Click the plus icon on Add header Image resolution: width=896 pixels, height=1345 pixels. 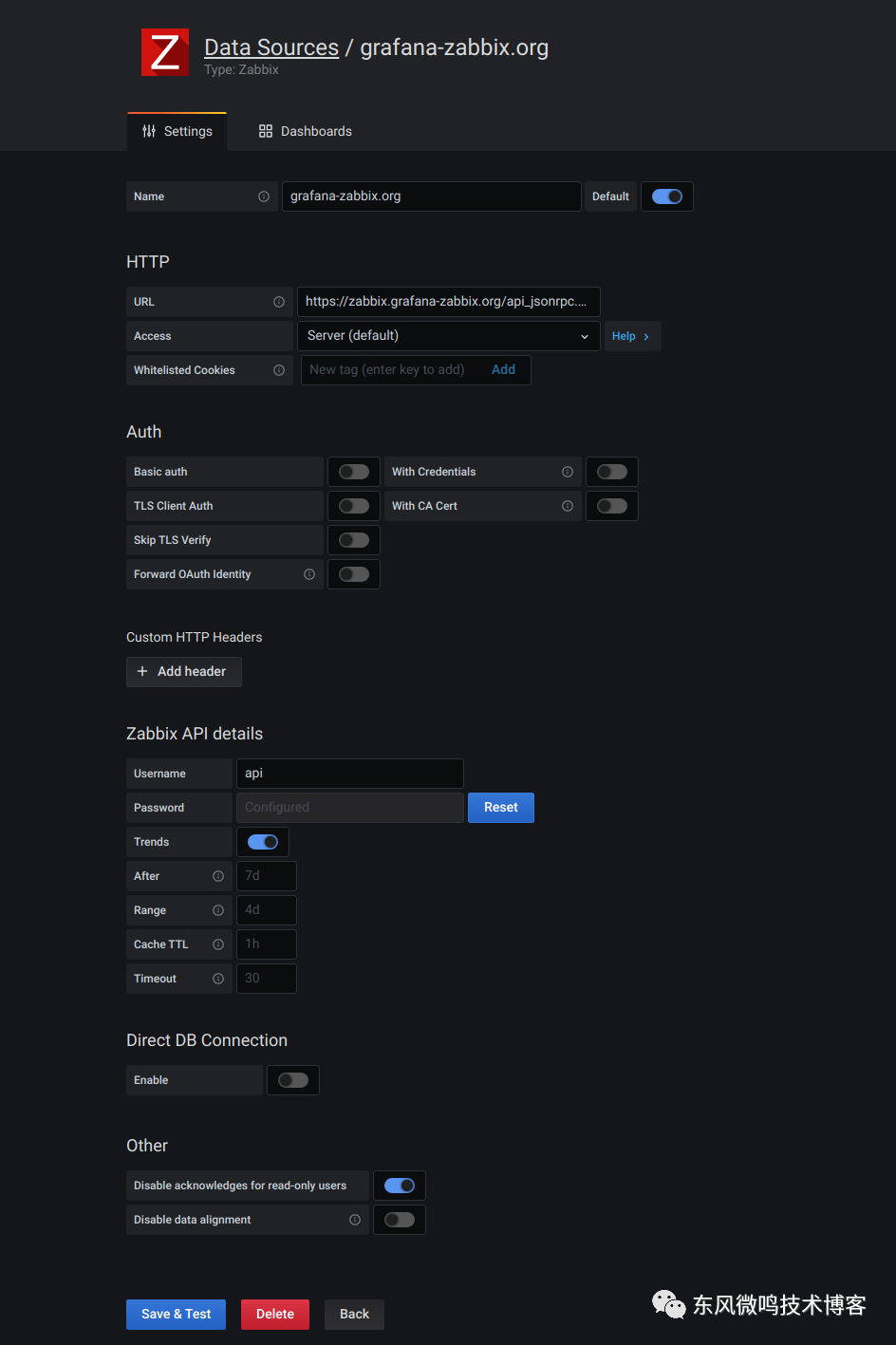143,671
